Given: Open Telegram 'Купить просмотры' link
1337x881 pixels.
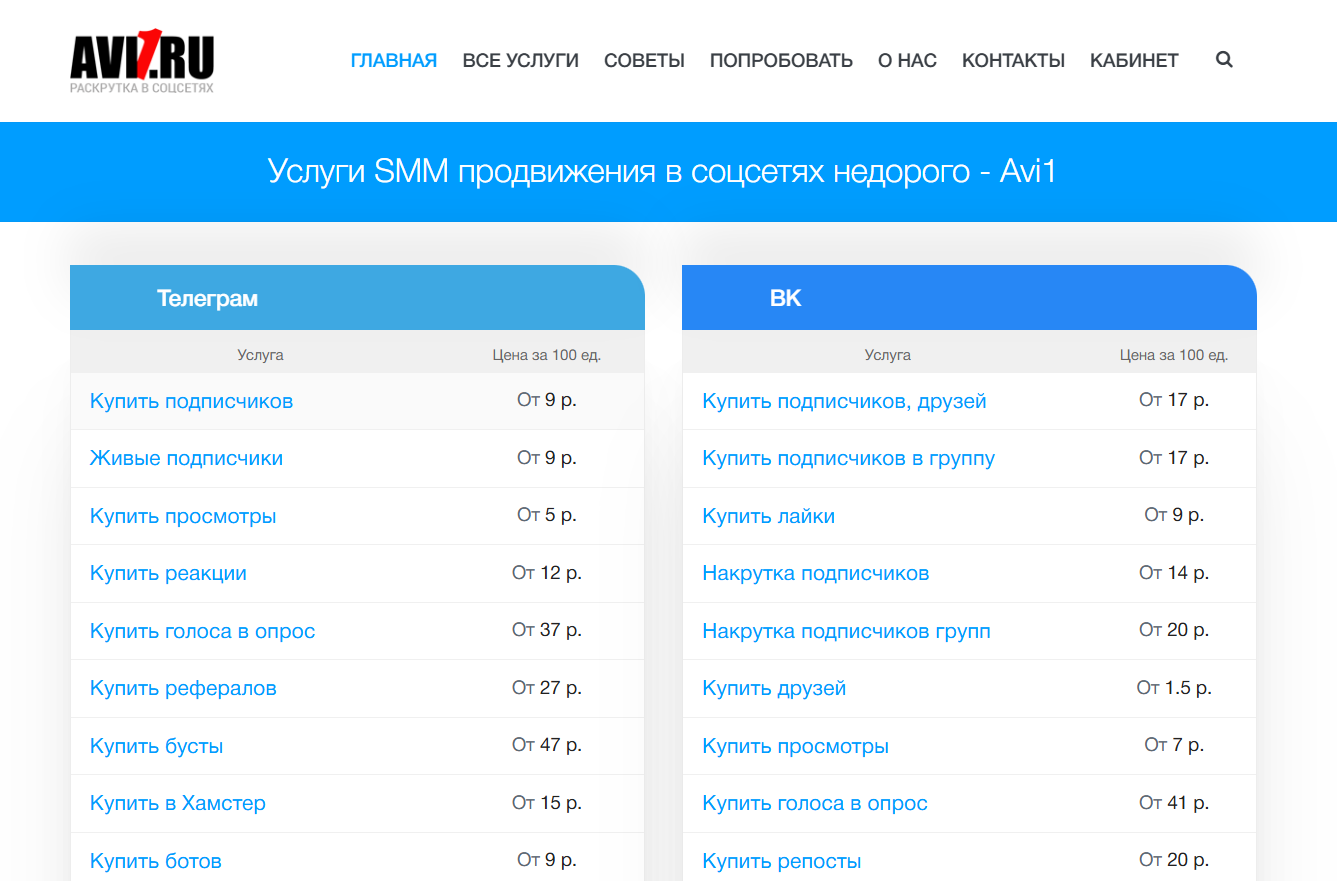Looking at the screenshot, I should coord(183,516).
